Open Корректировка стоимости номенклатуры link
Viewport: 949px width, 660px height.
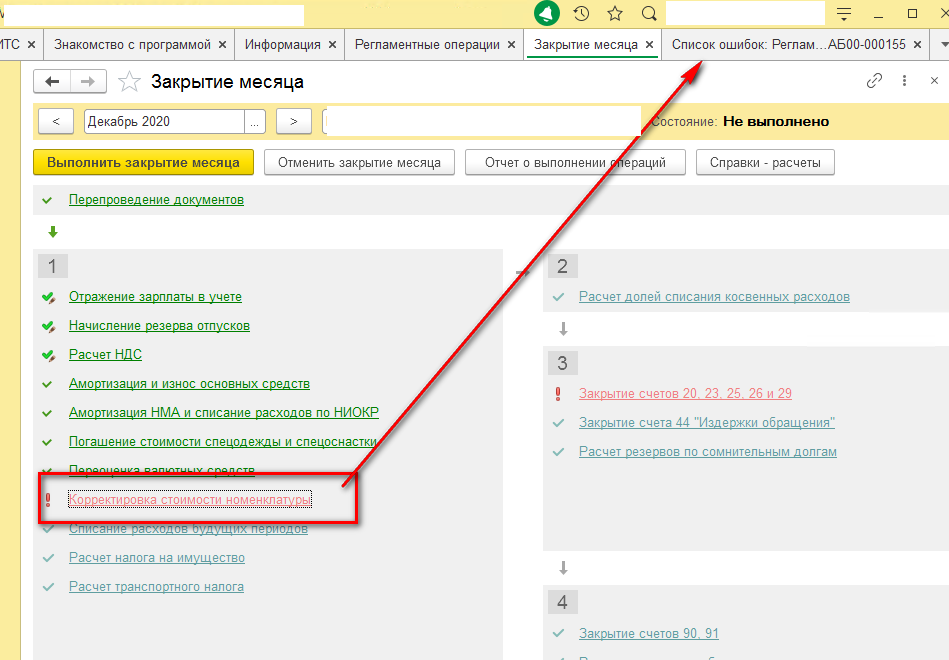(189, 499)
